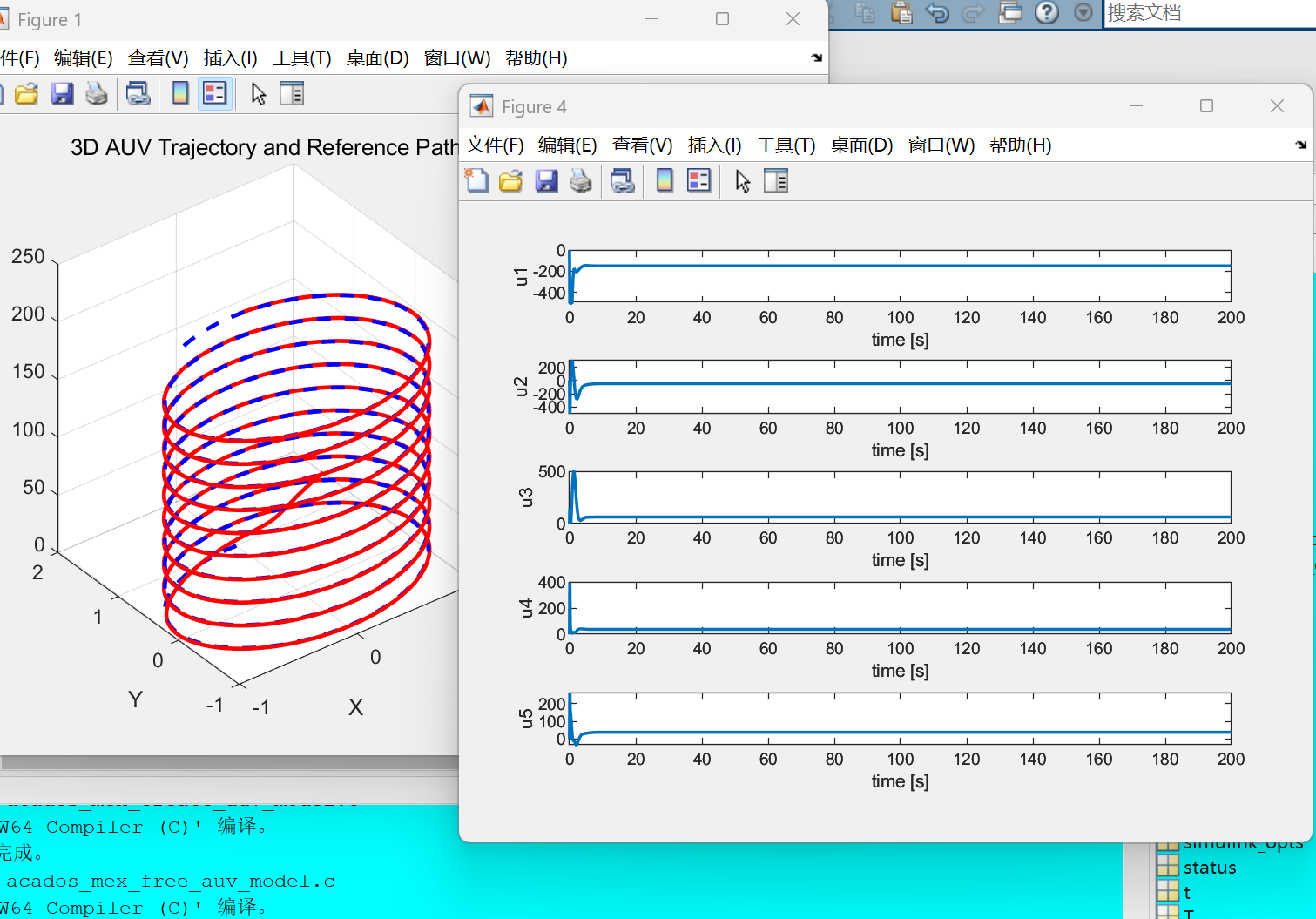Click the u4 y-axis label in Figure 4

(x=525, y=608)
